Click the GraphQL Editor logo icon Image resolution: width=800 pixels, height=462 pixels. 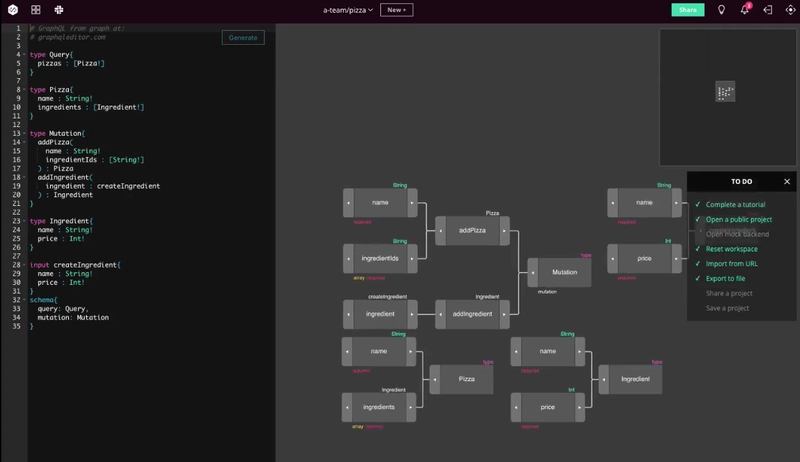coord(13,10)
